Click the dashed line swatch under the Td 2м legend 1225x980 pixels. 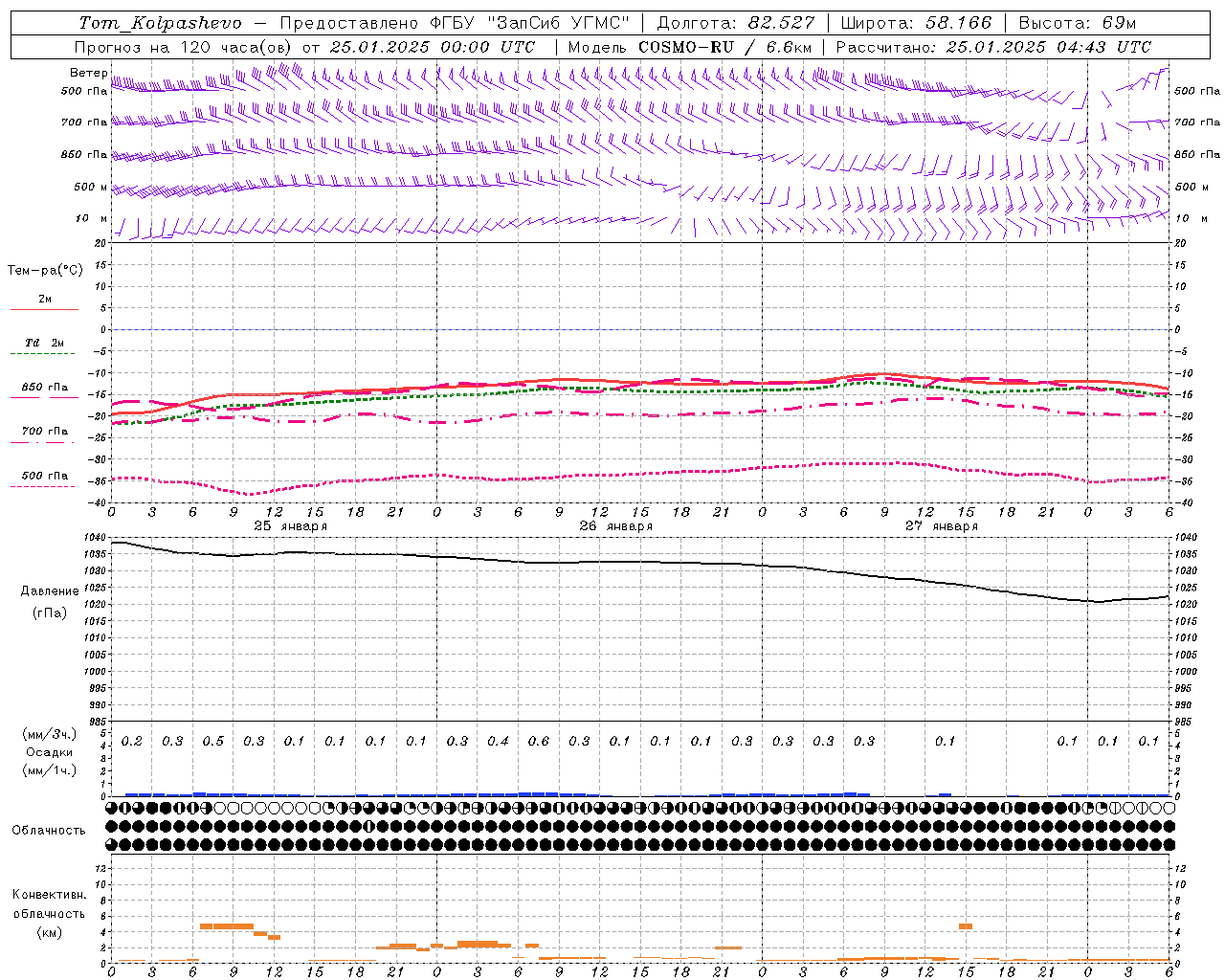[44, 354]
